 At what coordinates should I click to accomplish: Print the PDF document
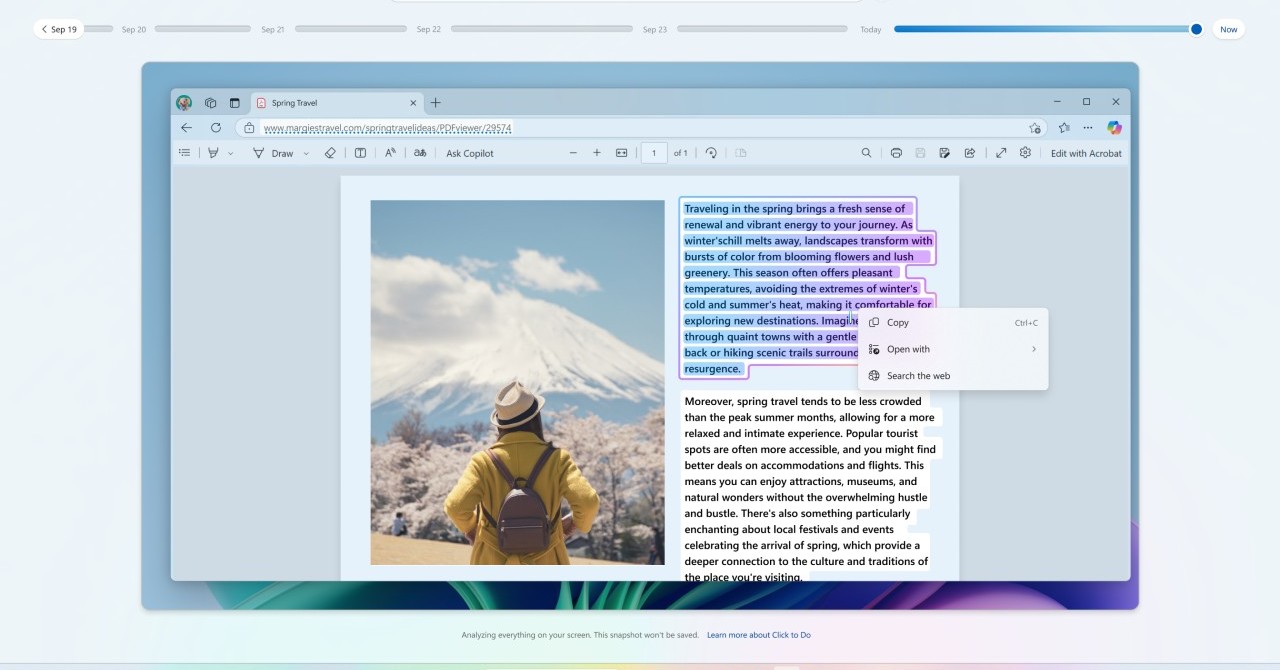coord(896,153)
